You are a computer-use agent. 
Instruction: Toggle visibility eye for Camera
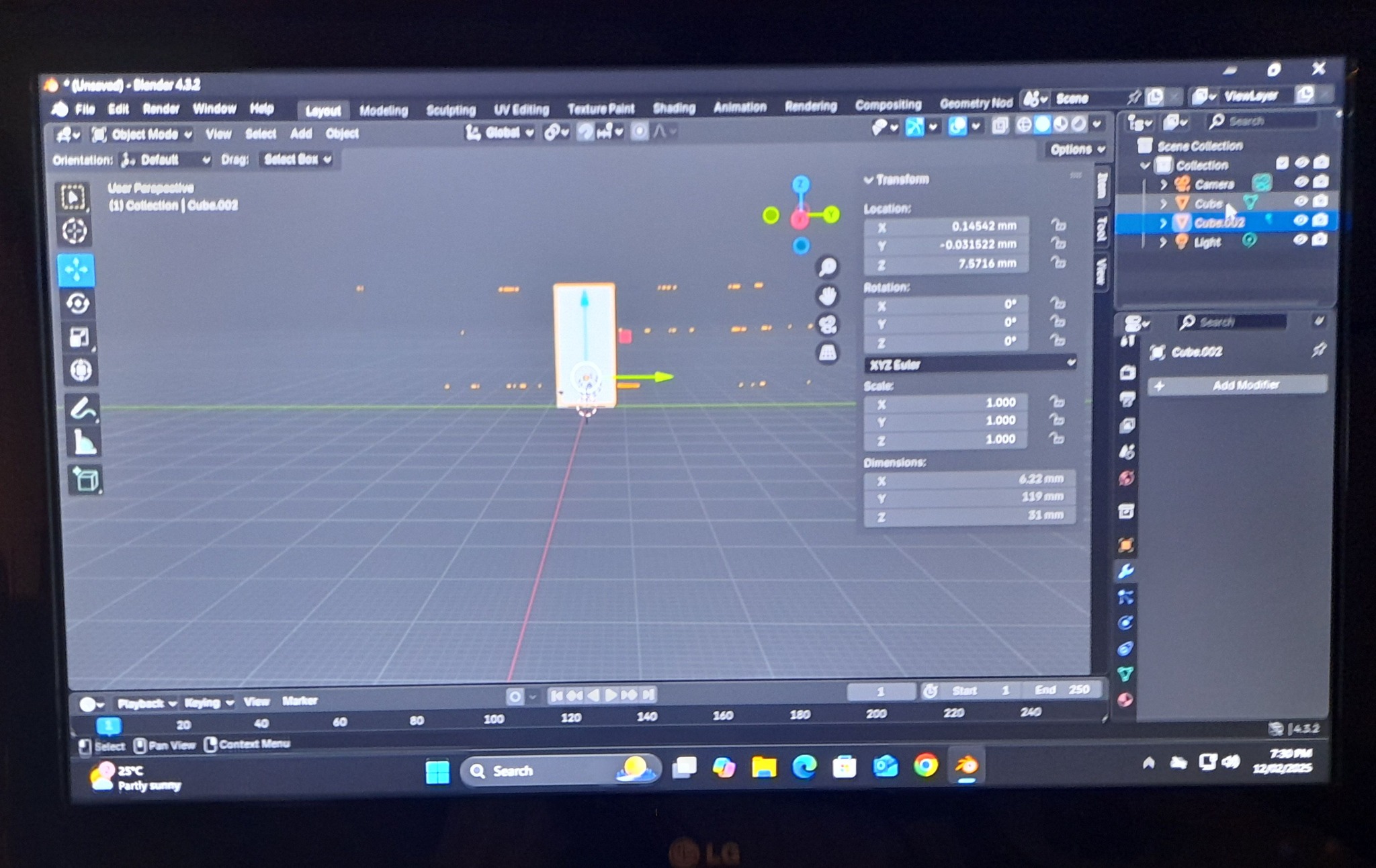coord(1301,181)
